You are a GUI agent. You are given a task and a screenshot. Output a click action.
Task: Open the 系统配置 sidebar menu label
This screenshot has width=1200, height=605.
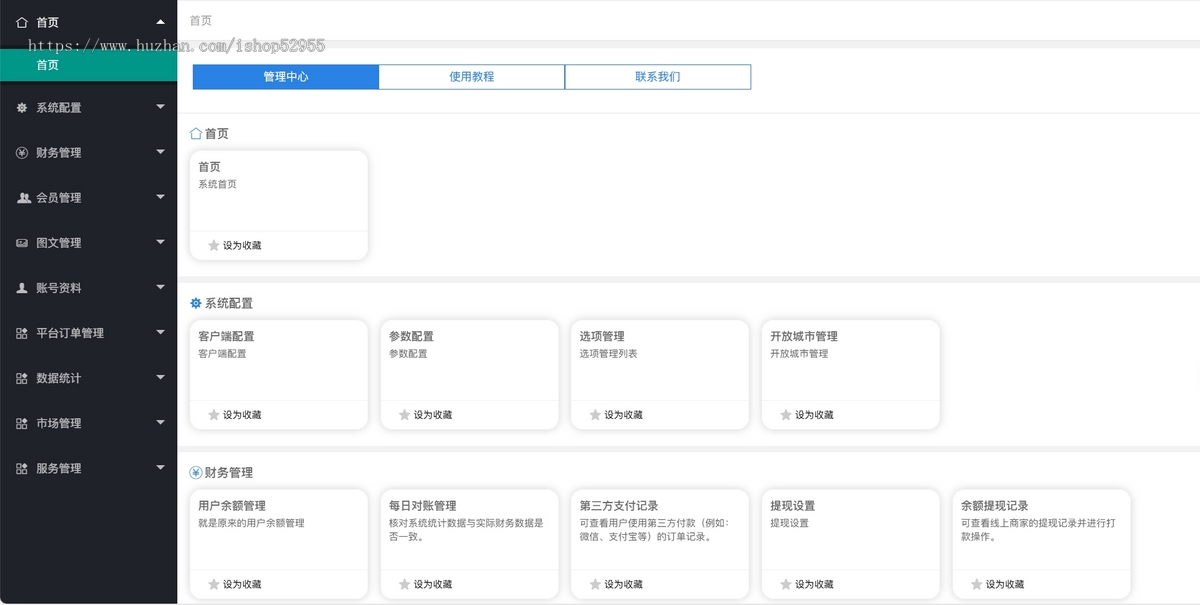pyautogui.click(x=59, y=107)
